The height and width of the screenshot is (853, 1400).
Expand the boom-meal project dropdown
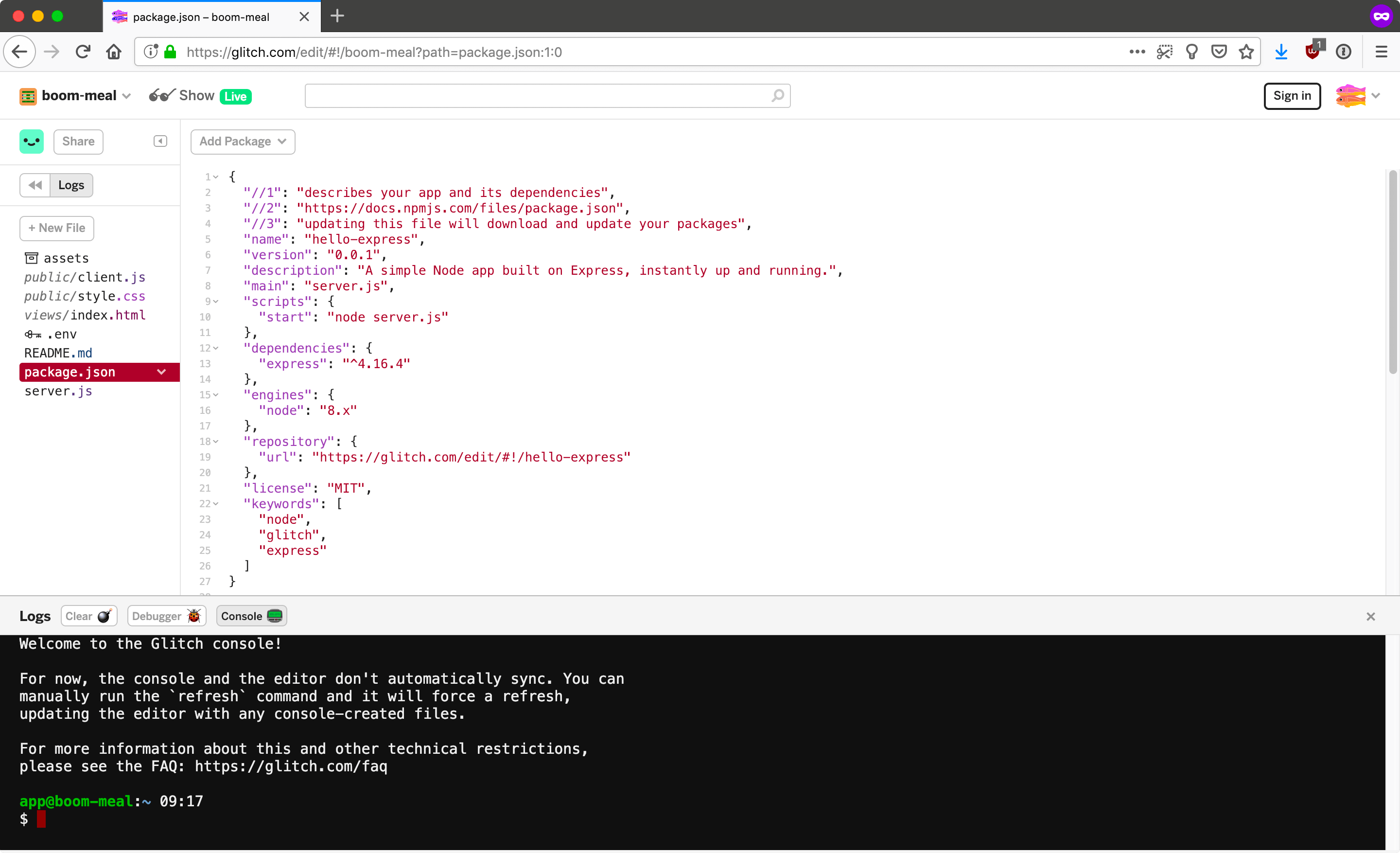127,96
